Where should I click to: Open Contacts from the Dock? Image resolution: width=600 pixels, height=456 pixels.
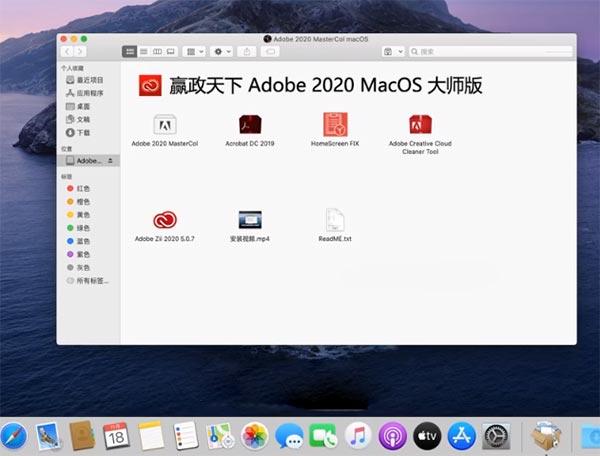(x=82, y=436)
